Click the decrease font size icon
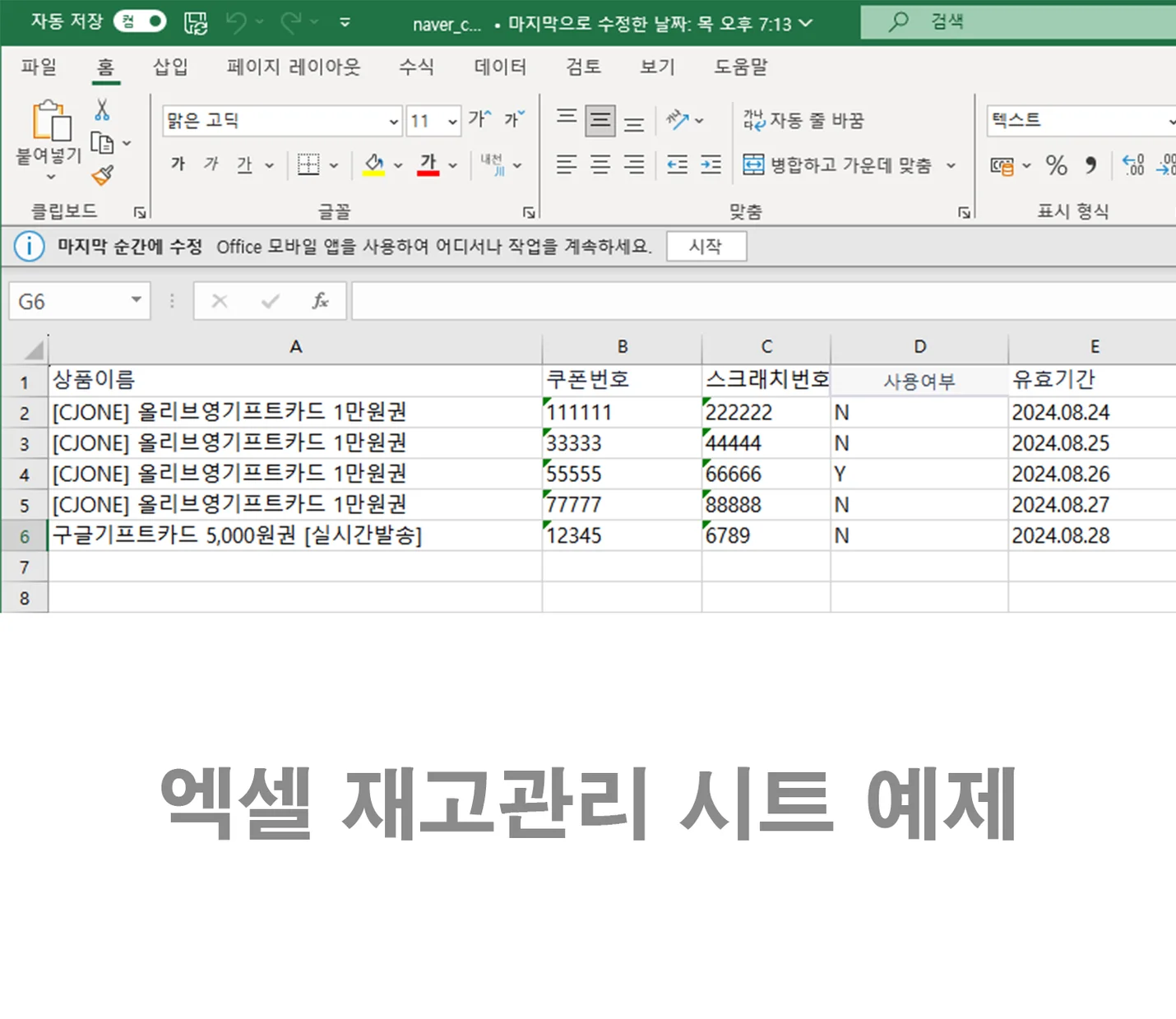Viewport: 1176px width, 1019px height. click(514, 120)
